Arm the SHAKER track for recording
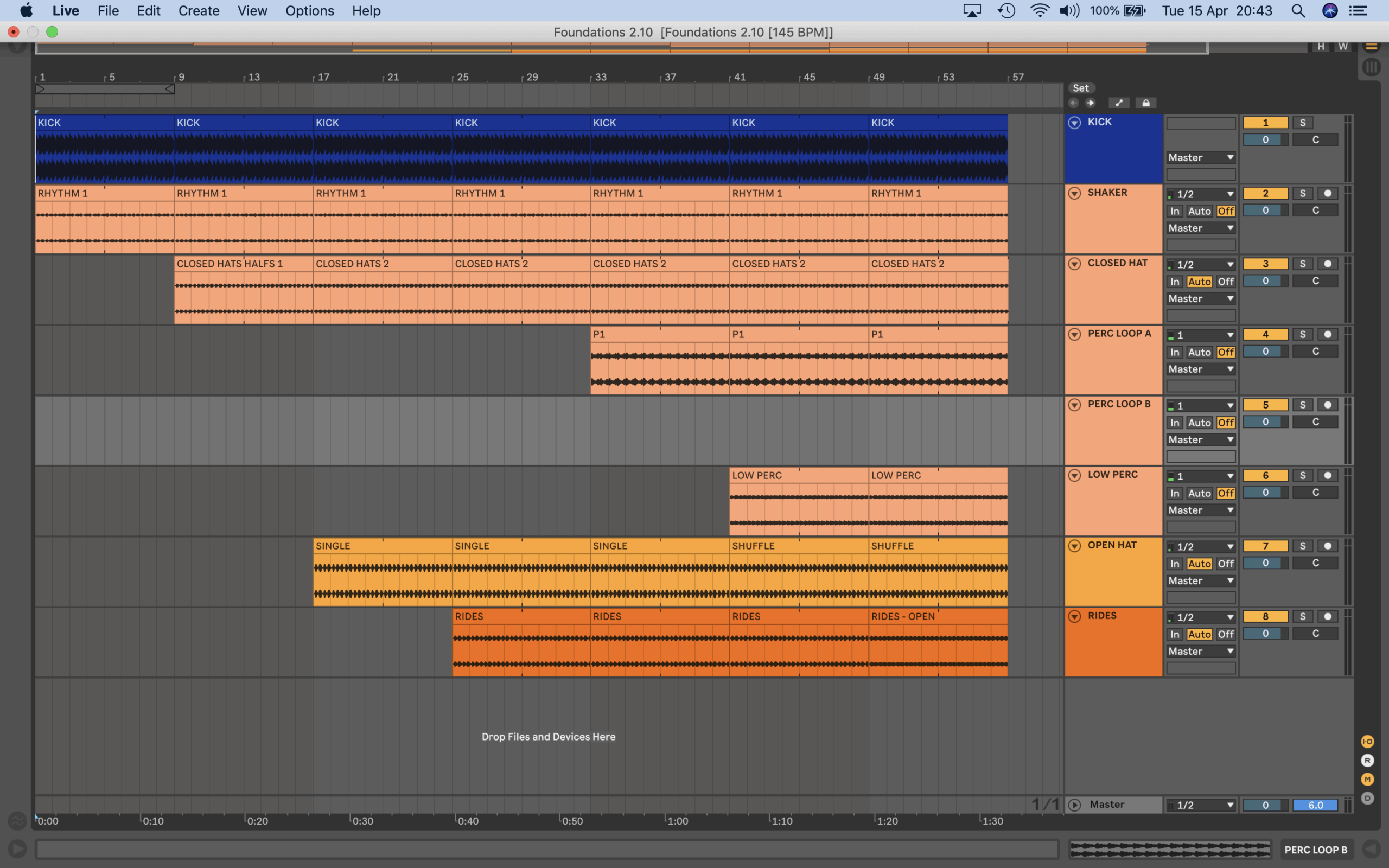1389x868 pixels. coord(1328,194)
